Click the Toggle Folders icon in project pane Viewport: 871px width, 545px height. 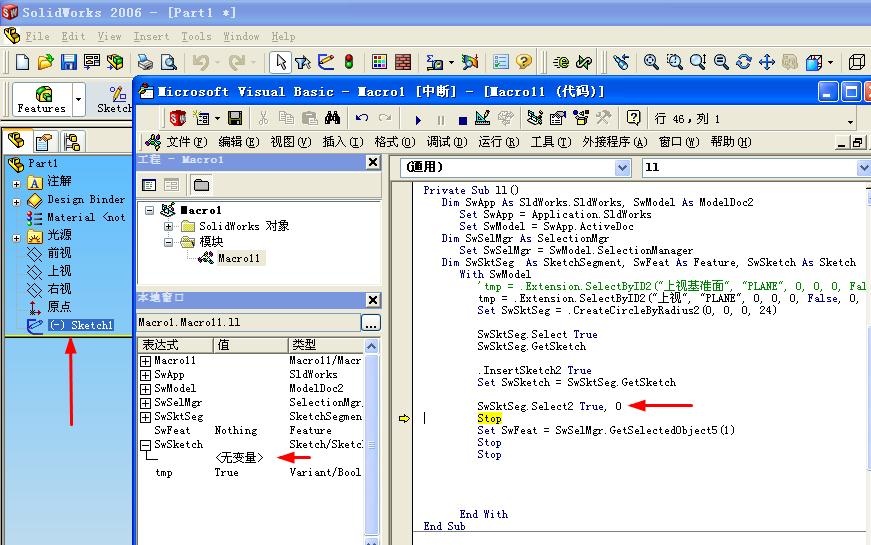202,185
